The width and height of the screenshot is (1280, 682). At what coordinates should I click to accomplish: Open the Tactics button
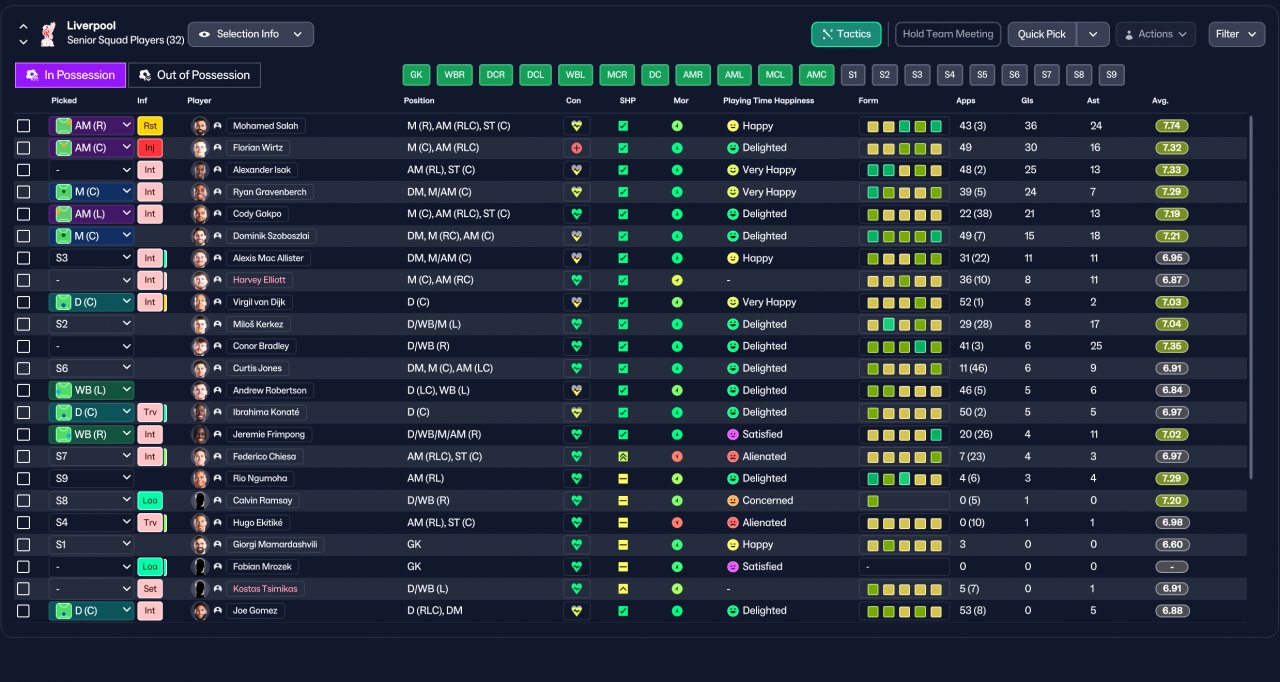coord(846,34)
